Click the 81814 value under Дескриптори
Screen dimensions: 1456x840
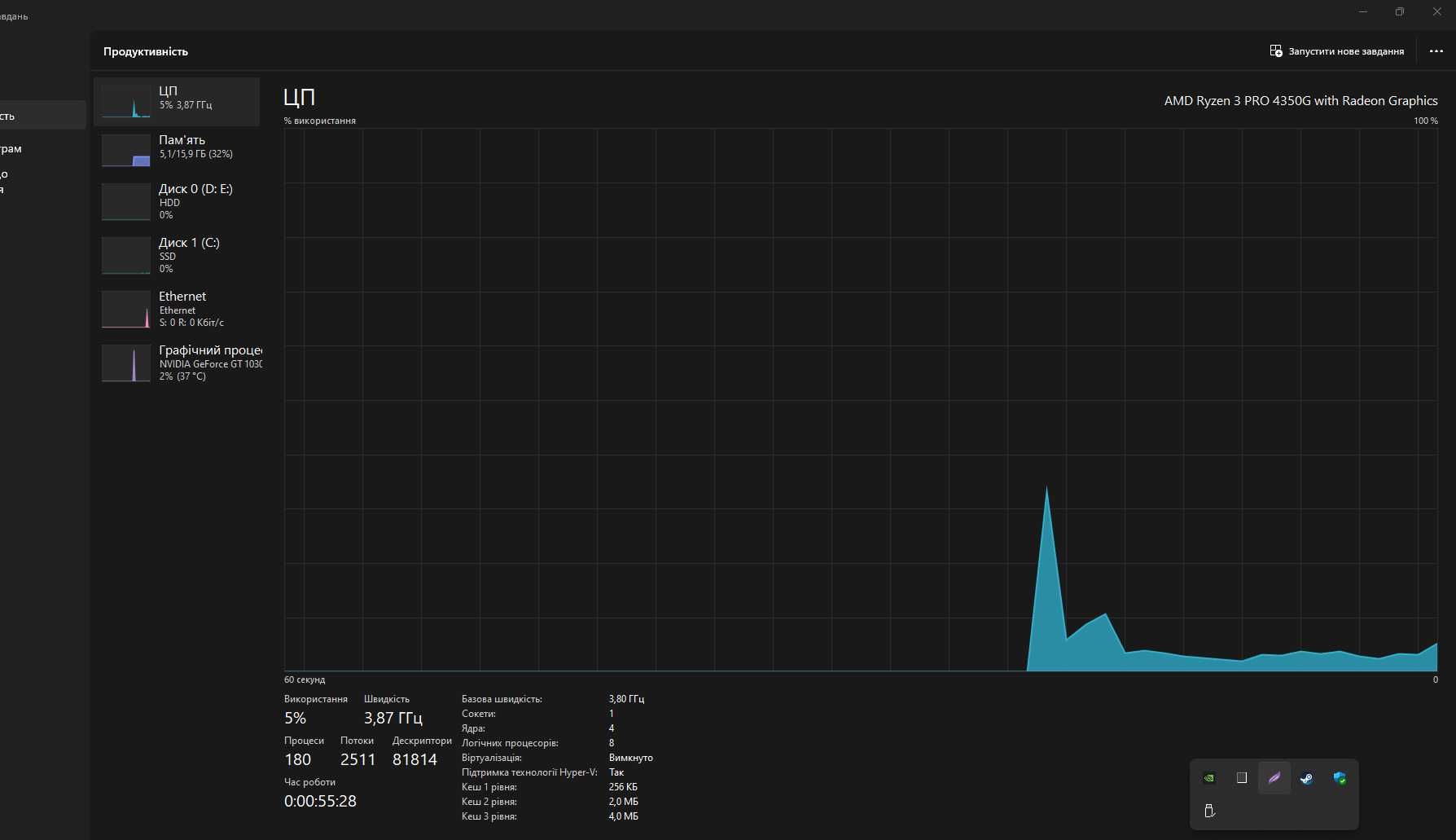(414, 759)
